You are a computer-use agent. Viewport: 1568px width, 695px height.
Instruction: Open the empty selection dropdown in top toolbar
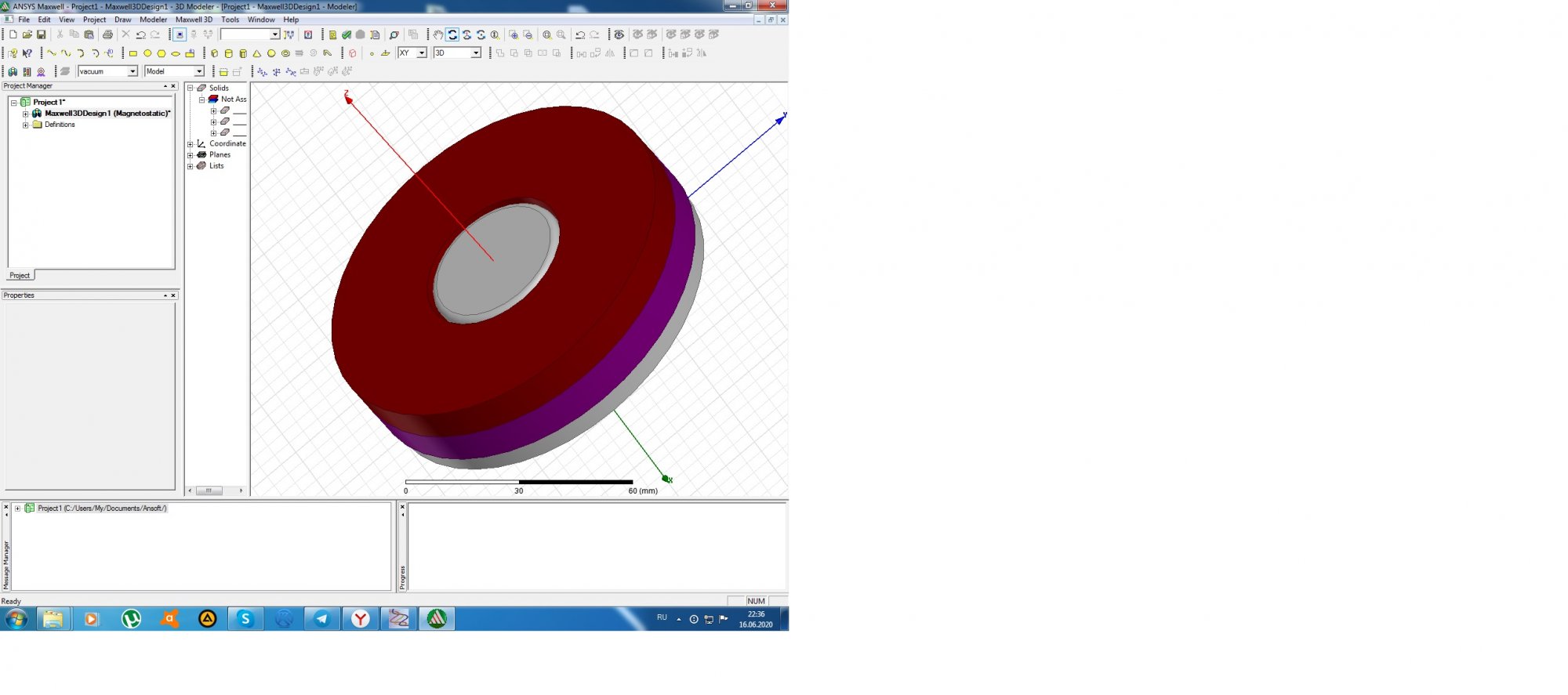(x=250, y=34)
